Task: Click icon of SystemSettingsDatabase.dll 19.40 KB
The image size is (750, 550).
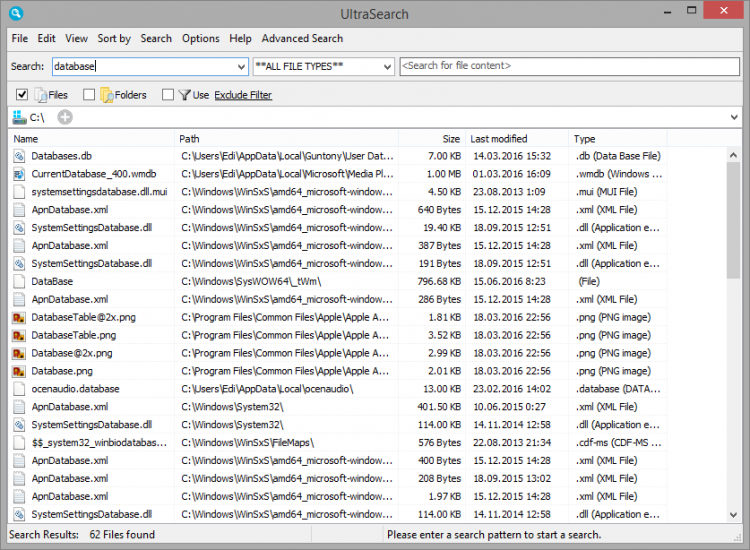Action: [x=19, y=228]
